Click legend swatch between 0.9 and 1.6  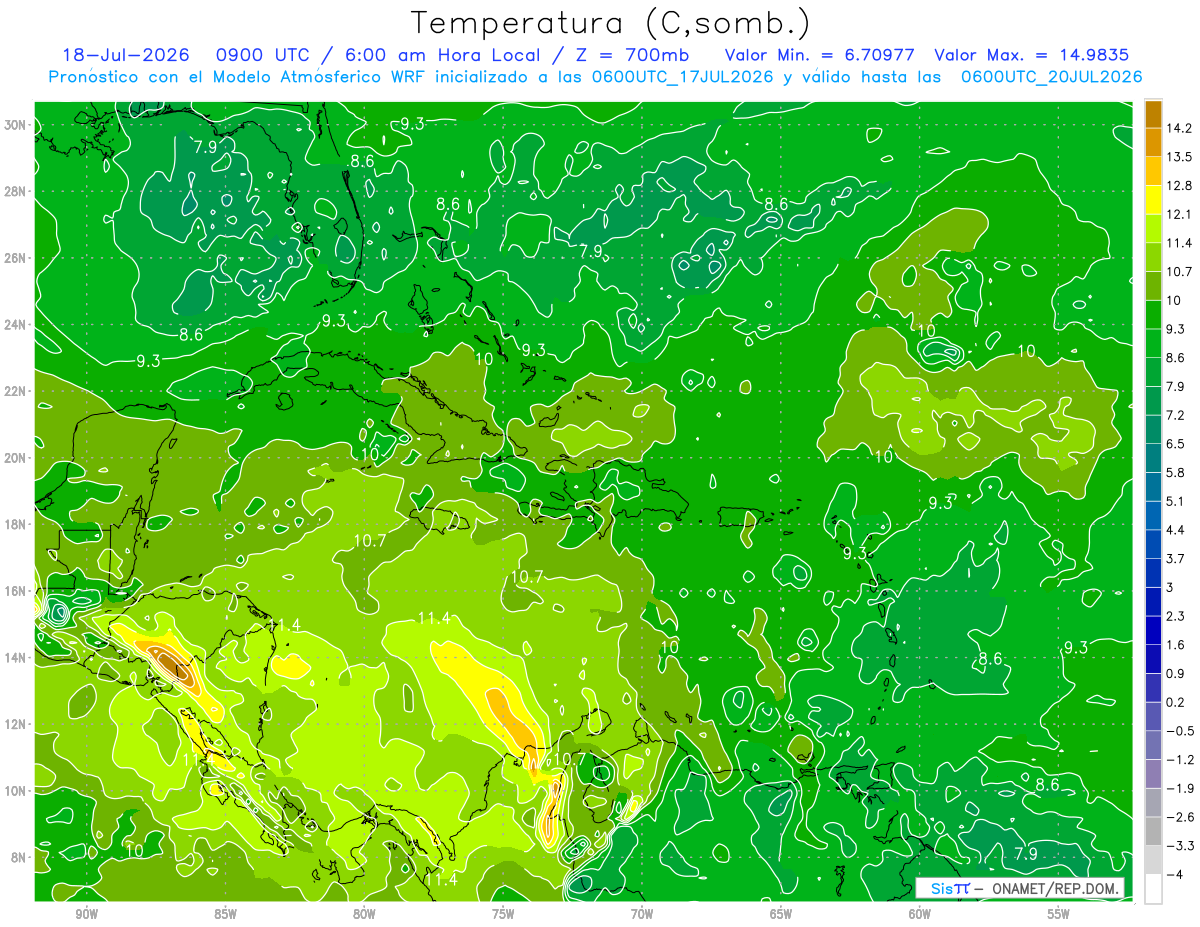1153,659
